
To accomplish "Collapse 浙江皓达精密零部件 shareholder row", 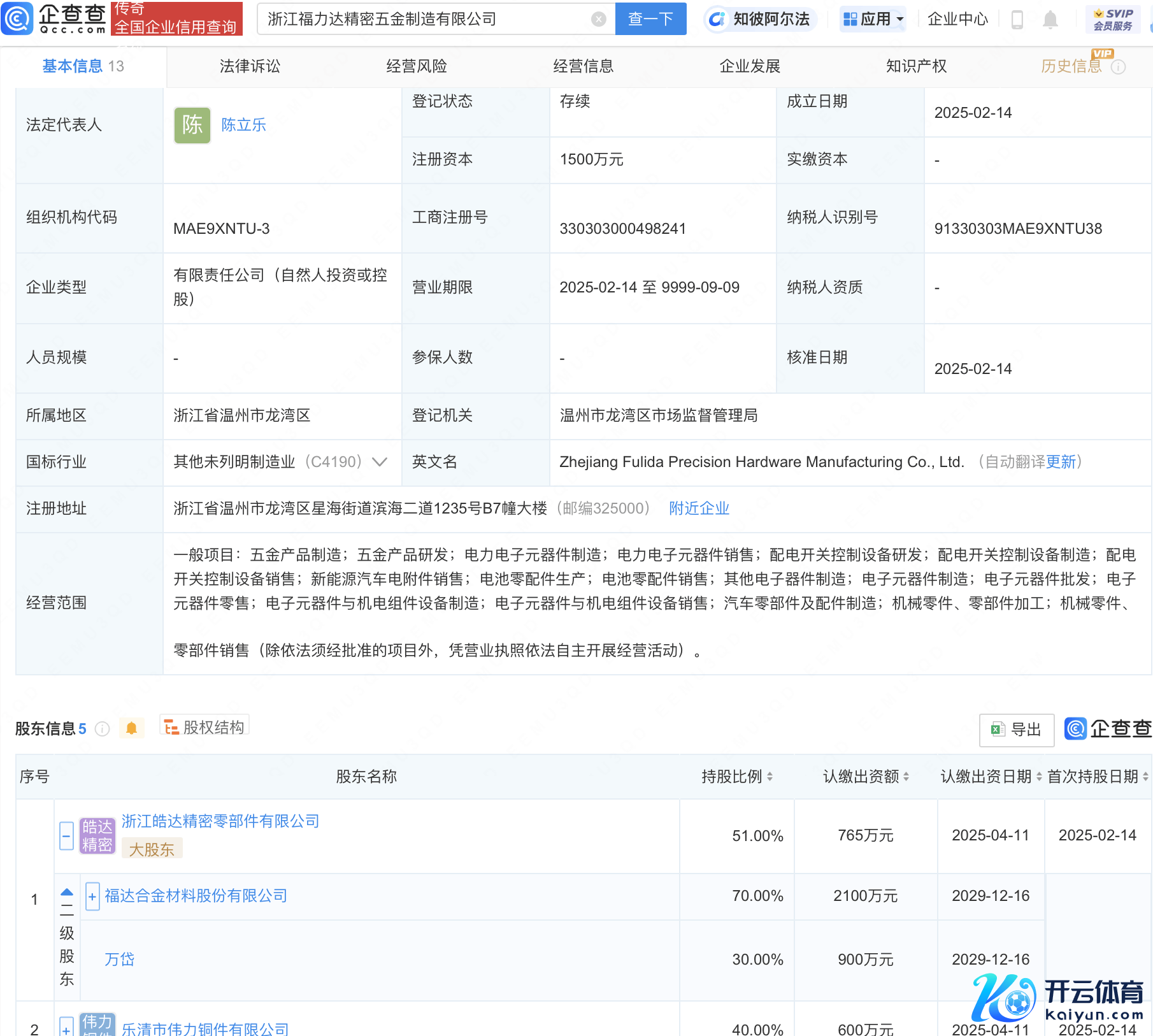I will [67, 835].
